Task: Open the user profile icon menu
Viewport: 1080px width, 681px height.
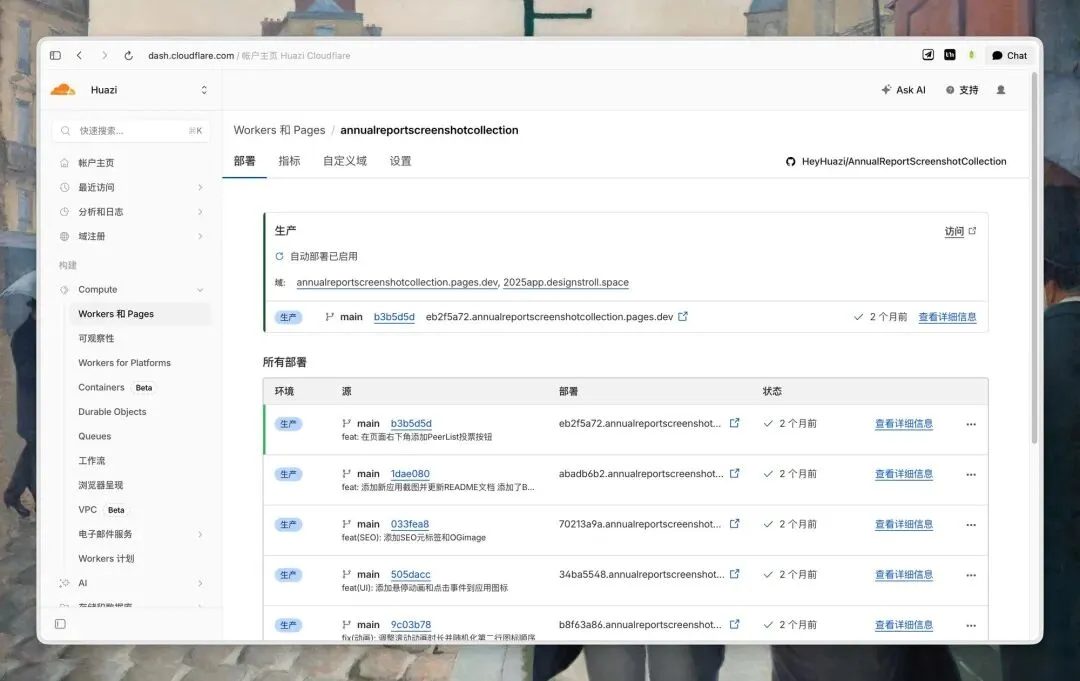Action: (x=1001, y=90)
